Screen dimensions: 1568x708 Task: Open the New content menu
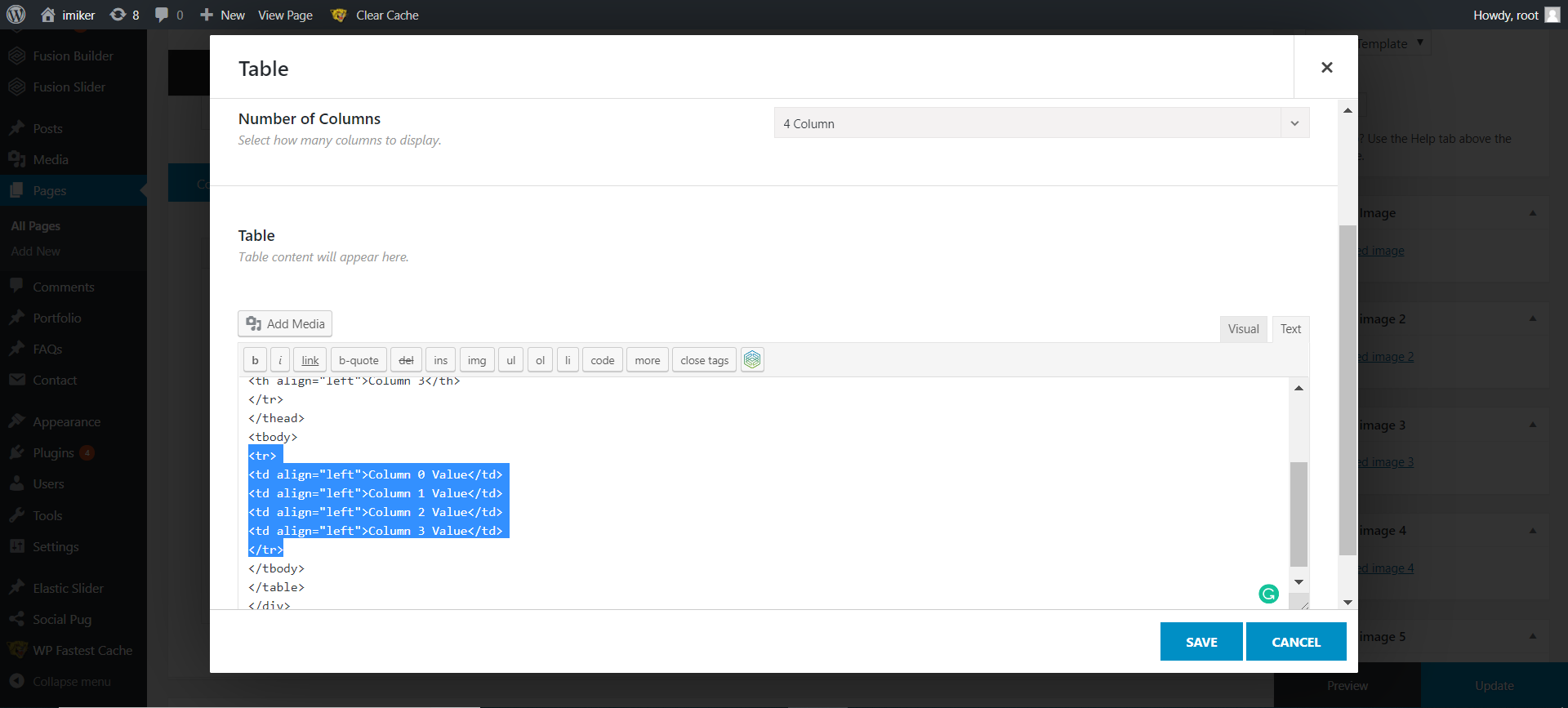click(x=223, y=15)
